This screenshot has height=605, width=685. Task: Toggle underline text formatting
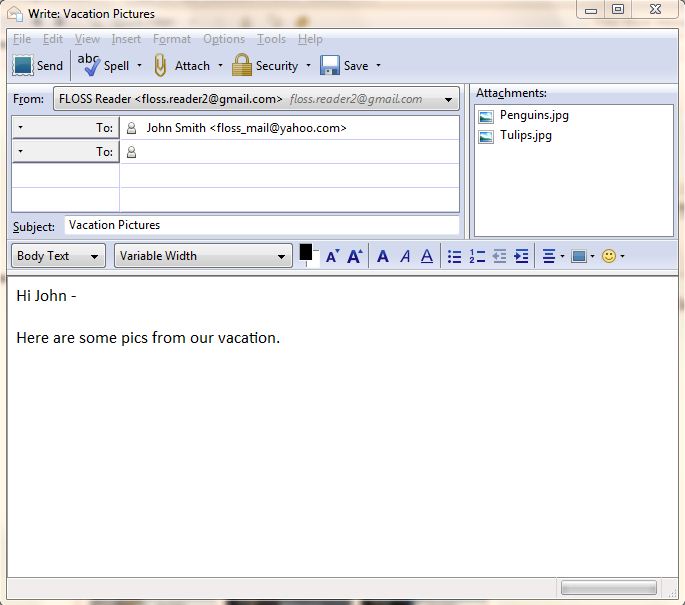coord(427,256)
